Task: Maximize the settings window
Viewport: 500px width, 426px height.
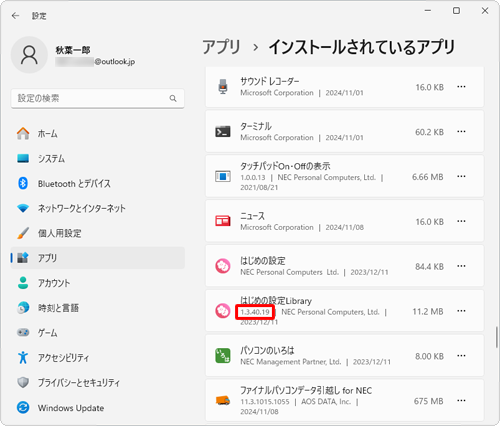Action: pyautogui.click(x=456, y=11)
